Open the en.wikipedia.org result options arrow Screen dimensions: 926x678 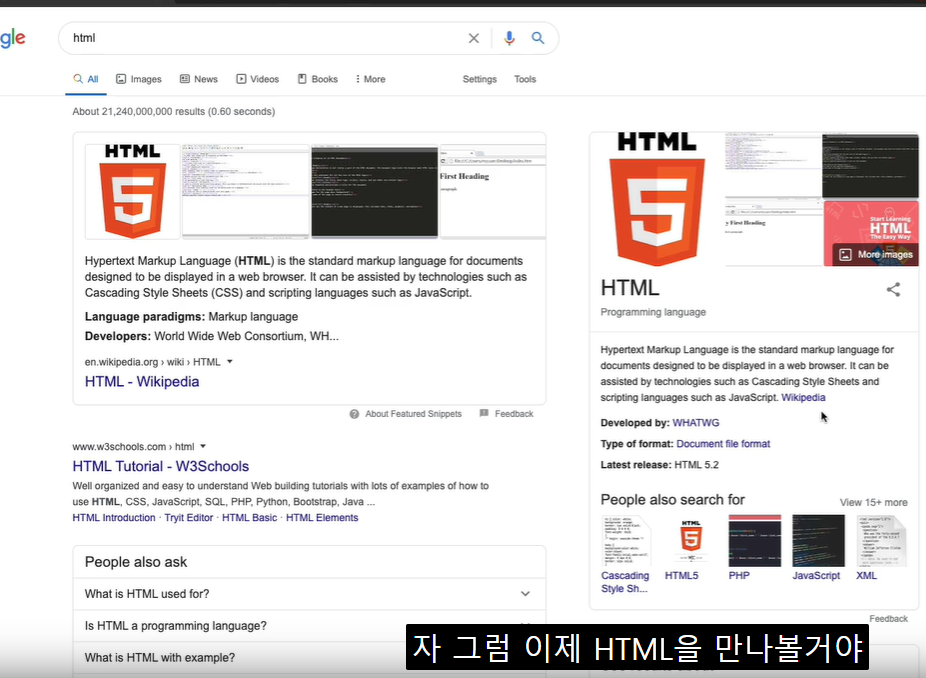tap(230, 362)
